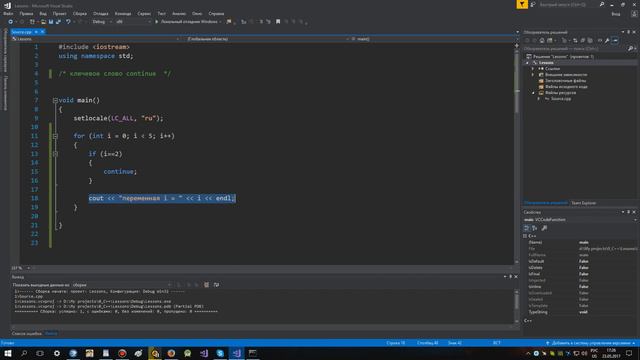Click the navigate backward toolbar icon
Screen dimensions: 640x360
11,22
